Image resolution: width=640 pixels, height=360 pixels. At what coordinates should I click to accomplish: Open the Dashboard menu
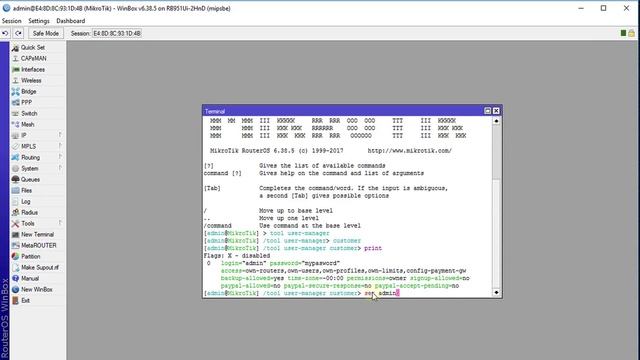[71, 21]
